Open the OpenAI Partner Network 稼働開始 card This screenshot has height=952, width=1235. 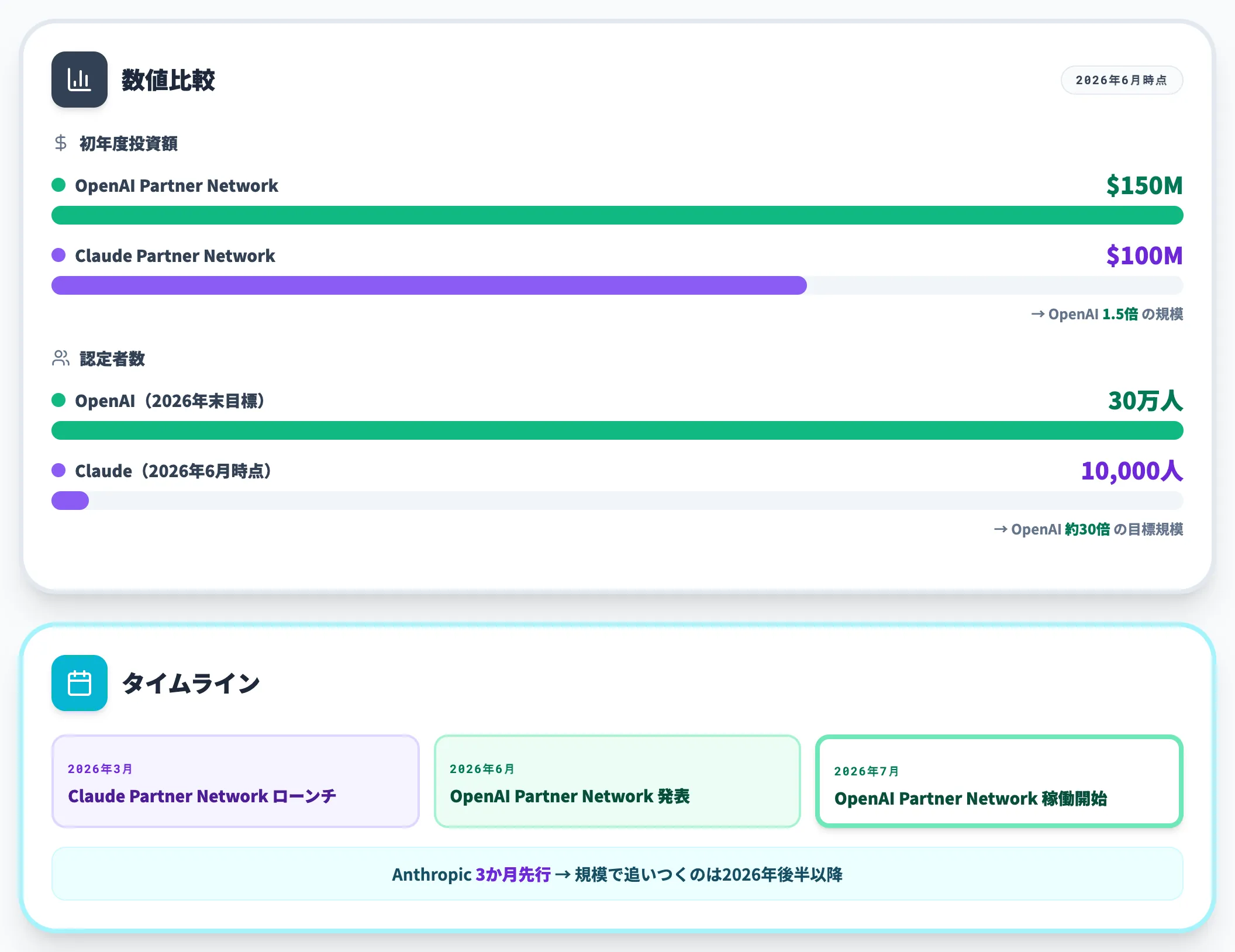[x=999, y=781]
